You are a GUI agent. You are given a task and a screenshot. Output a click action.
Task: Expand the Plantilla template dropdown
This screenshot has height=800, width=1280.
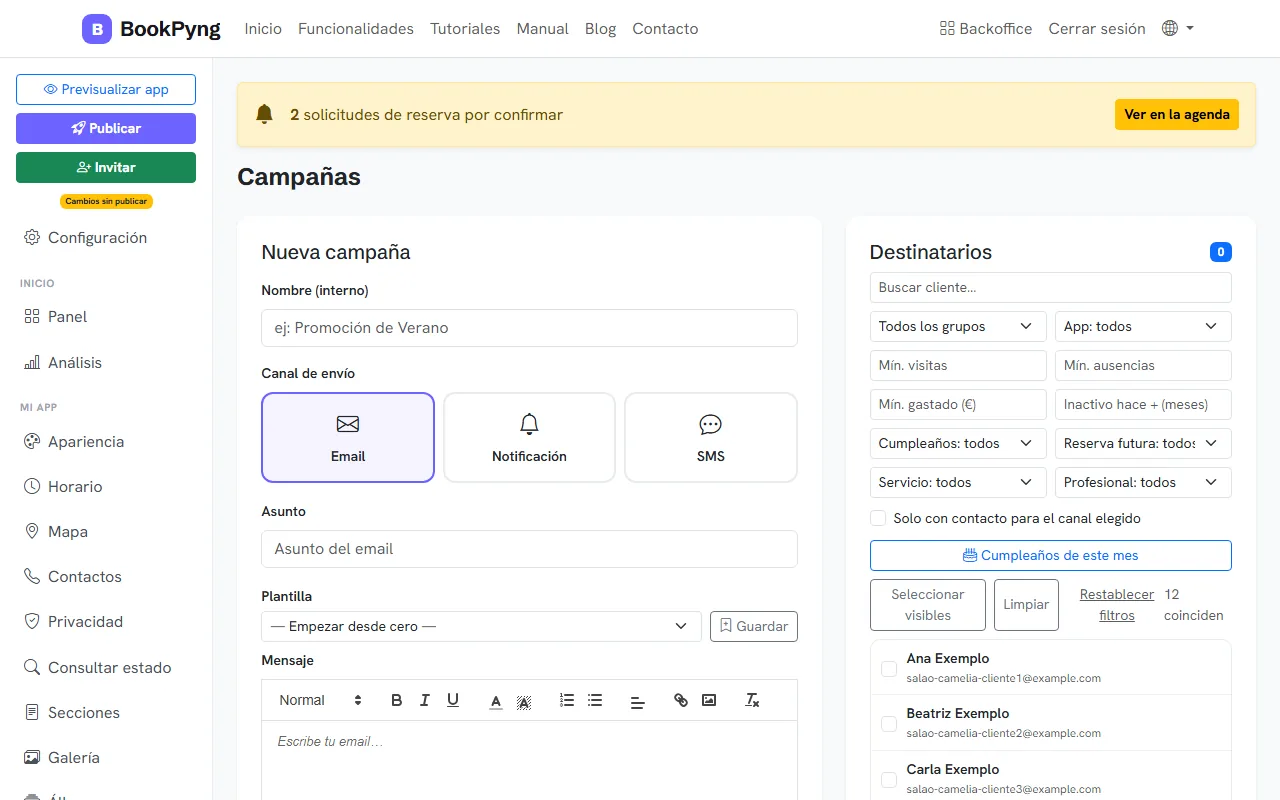pos(482,626)
